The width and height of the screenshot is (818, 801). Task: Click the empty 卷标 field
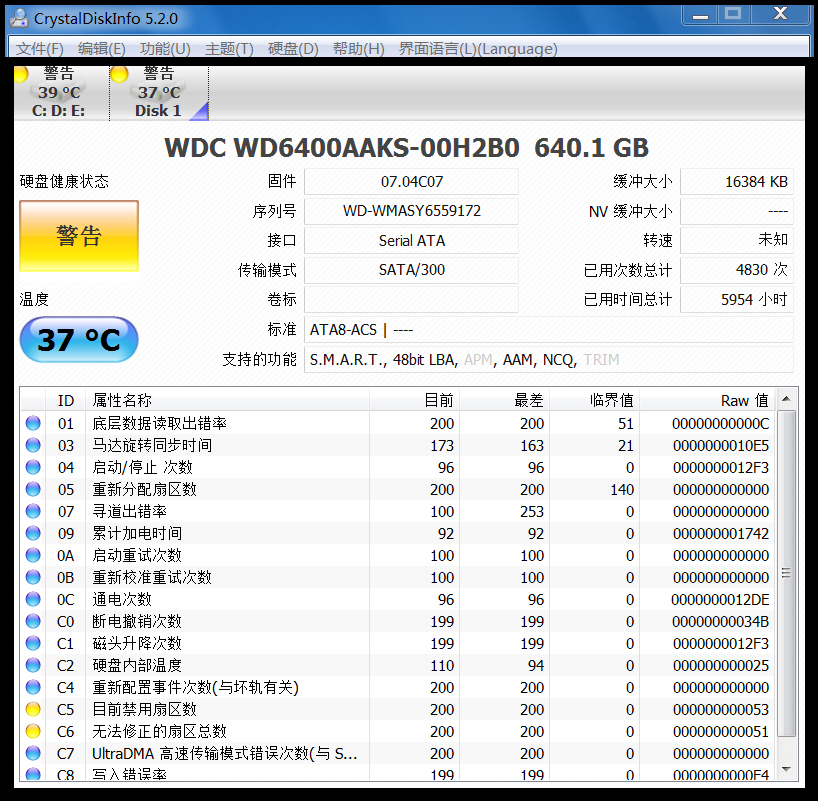pos(412,300)
